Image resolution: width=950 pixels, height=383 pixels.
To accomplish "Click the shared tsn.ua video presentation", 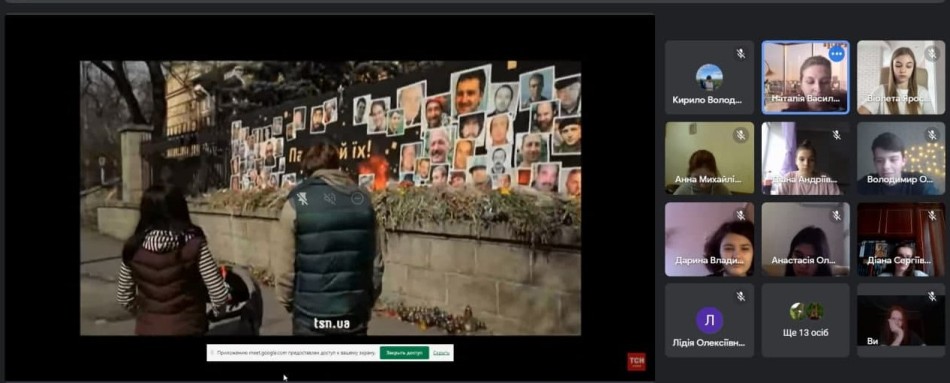I will point(330,198).
